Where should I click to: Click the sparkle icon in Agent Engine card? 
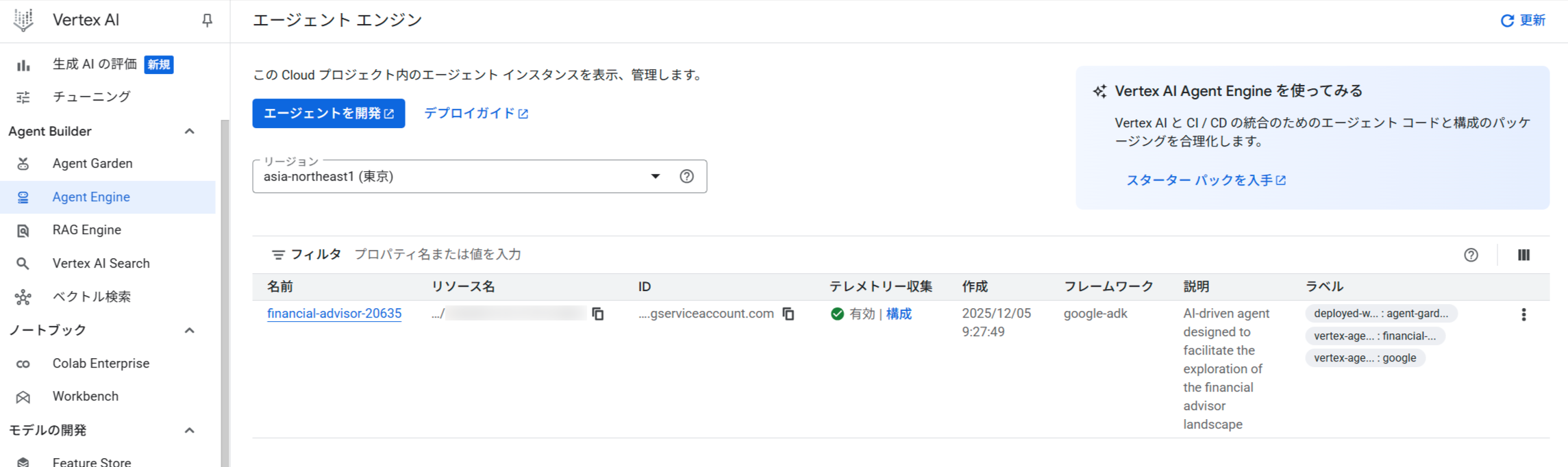[1100, 91]
